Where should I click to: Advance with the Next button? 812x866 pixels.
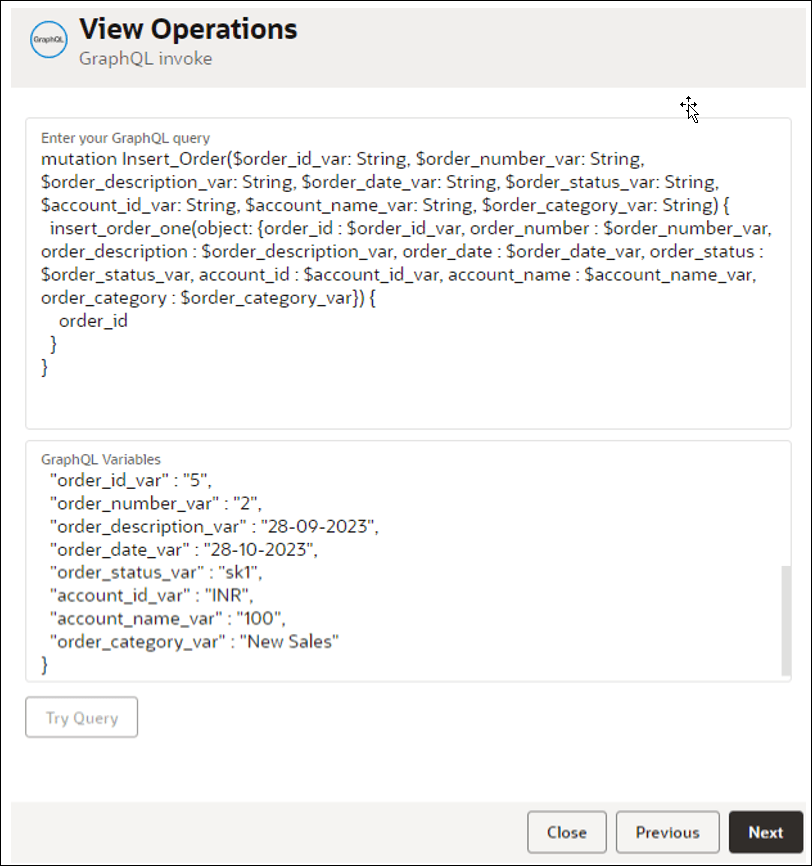click(x=766, y=832)
